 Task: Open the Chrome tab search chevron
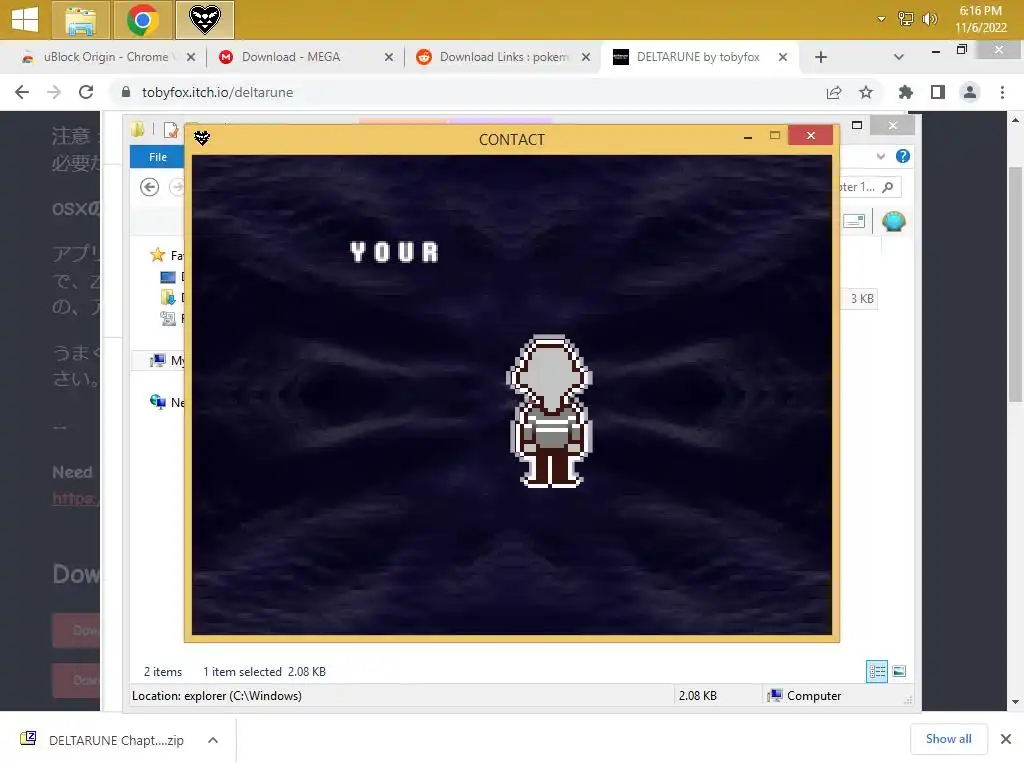click(899, 57)
